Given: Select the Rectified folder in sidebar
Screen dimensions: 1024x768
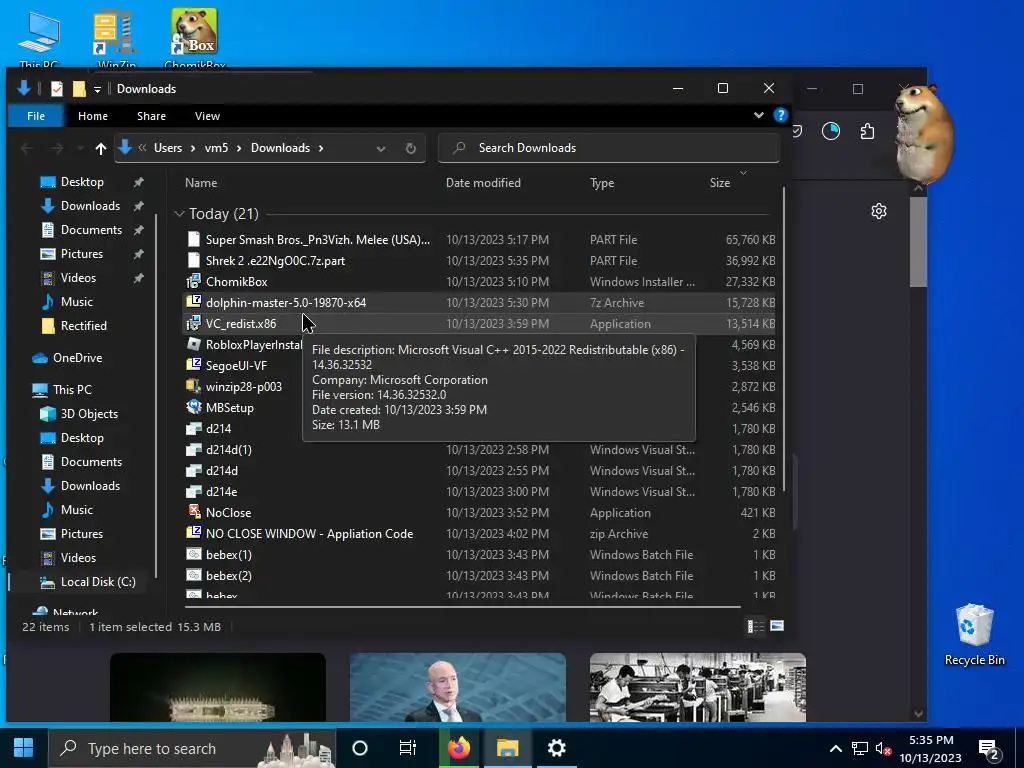Looking at the screenshot, I should tap(84, 325).
